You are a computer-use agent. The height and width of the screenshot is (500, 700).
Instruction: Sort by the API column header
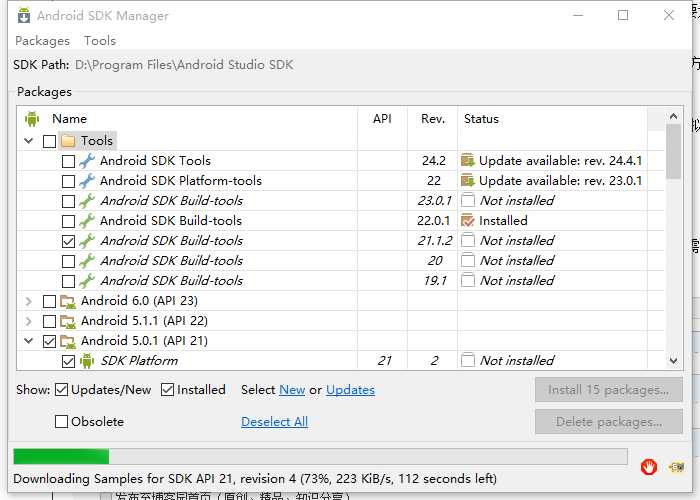click(382, 119)
